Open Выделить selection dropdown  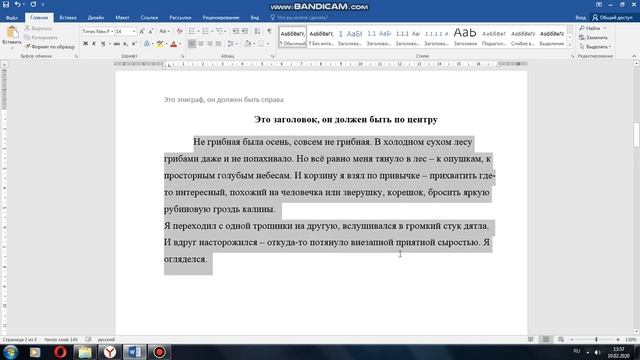595,47
